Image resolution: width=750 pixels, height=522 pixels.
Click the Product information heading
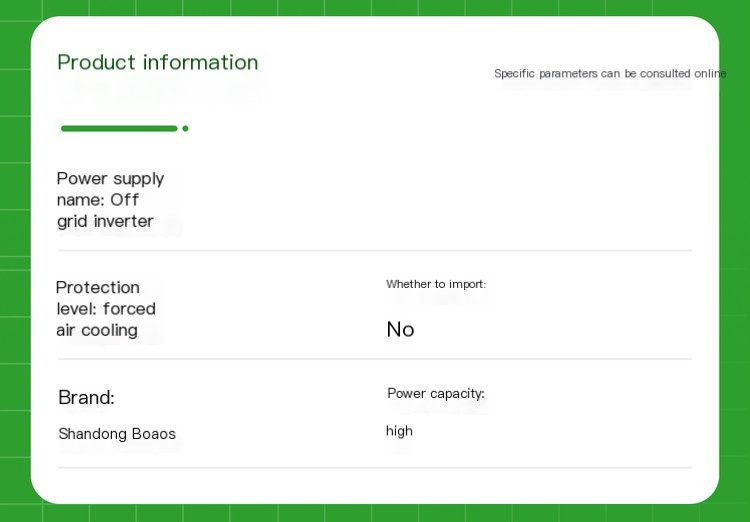[158, 62]
